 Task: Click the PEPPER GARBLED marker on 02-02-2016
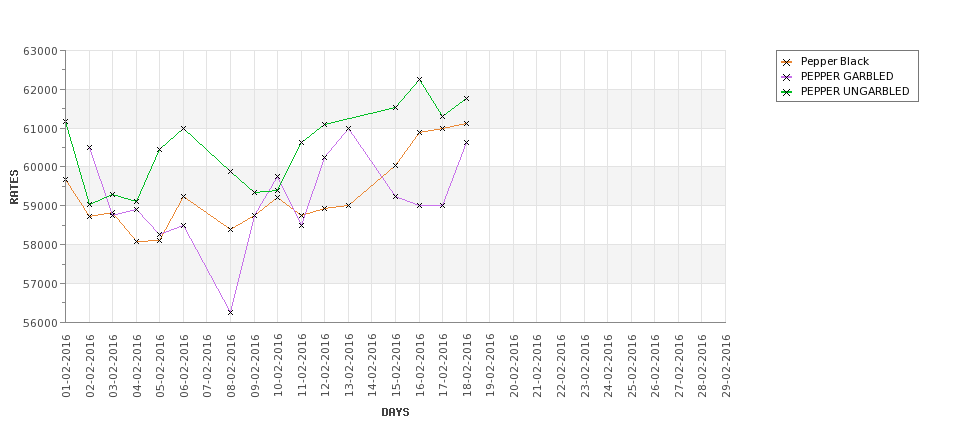[x=90, y=148]
